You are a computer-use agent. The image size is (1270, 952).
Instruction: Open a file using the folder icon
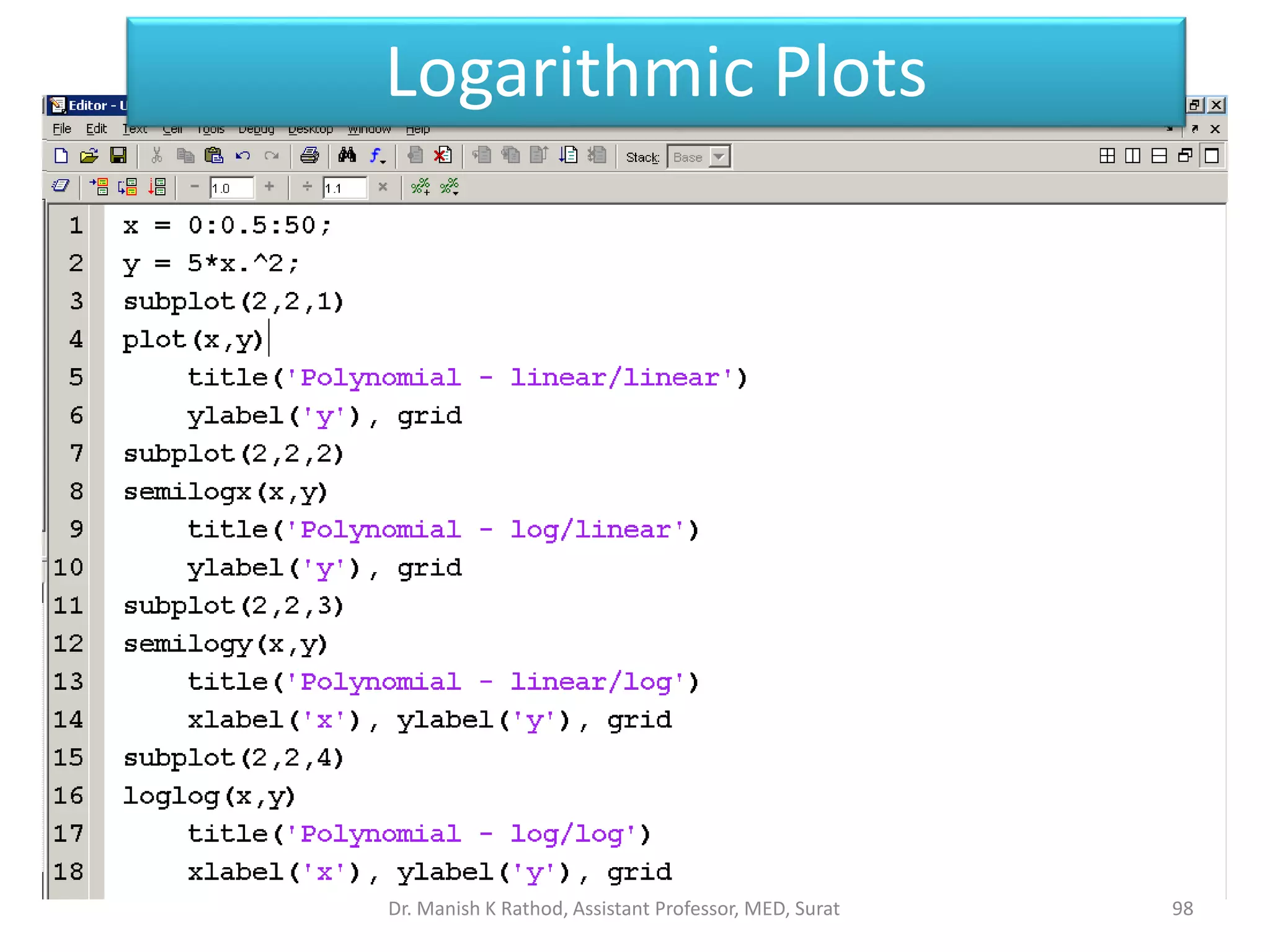click(x=89, y=156)
